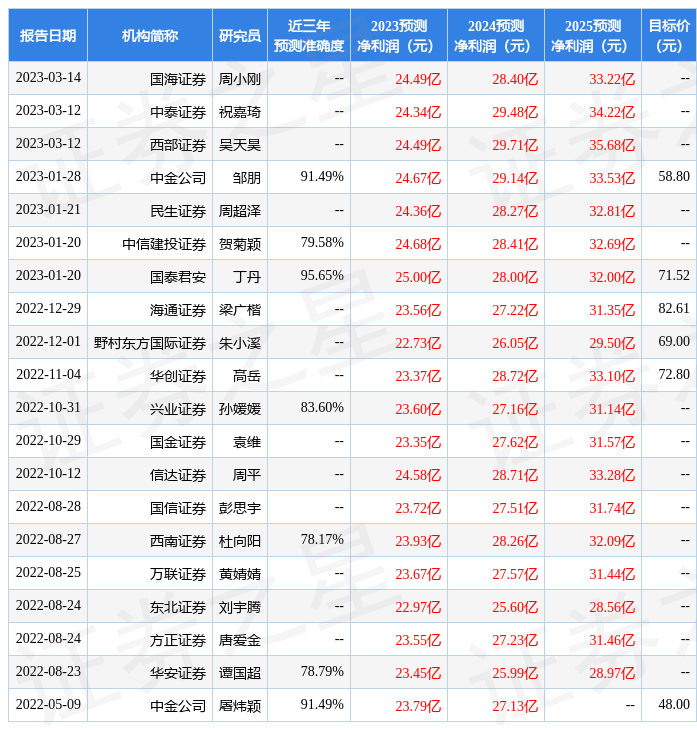Click target price 48.00
The width and height of the screenshot is (697, 730).
[x=674, y=704]
